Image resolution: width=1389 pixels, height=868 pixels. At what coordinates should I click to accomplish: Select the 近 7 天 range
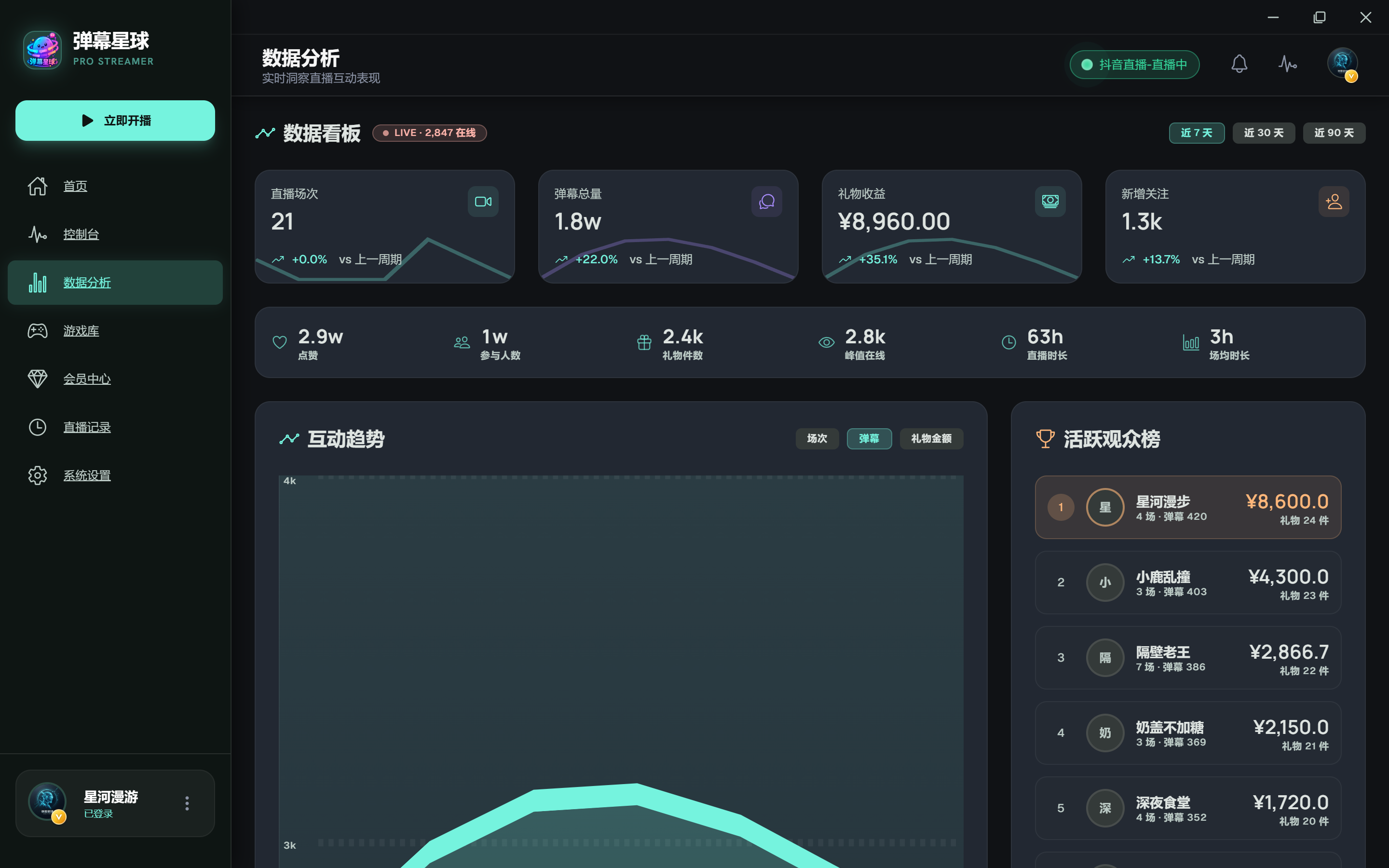(1197, 133)
